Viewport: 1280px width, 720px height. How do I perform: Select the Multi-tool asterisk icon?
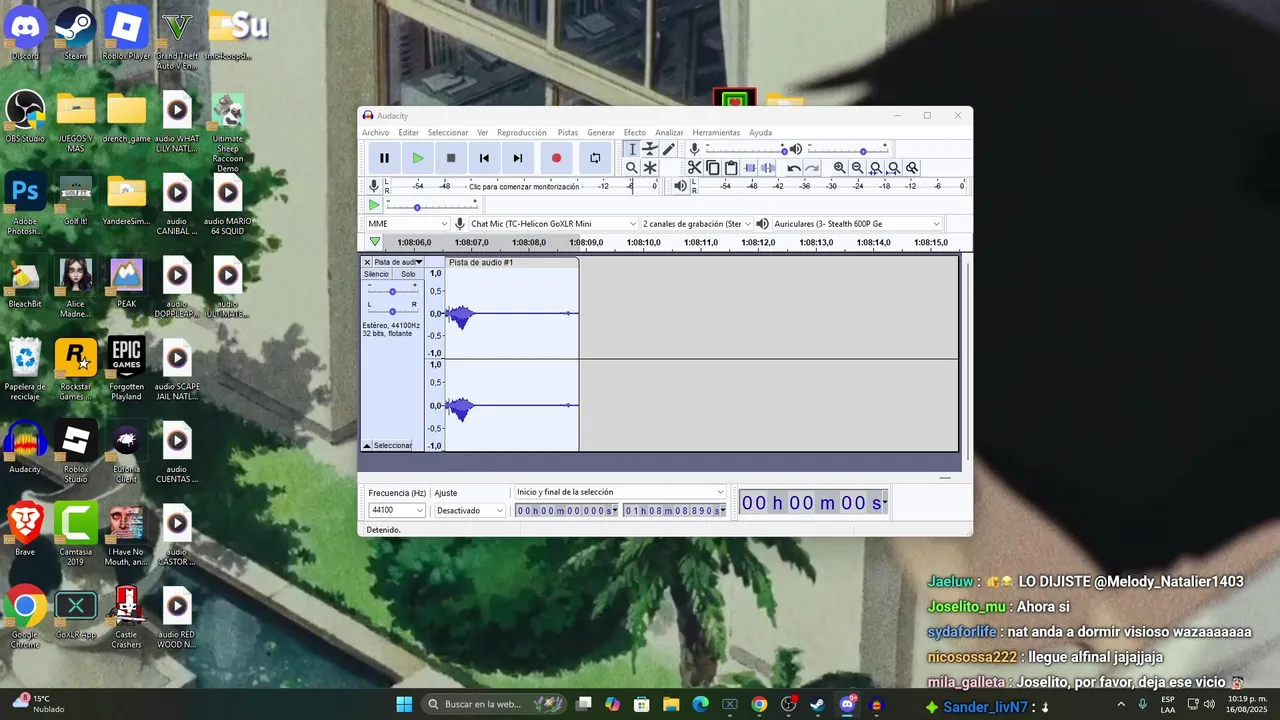[x=650, y=168]
